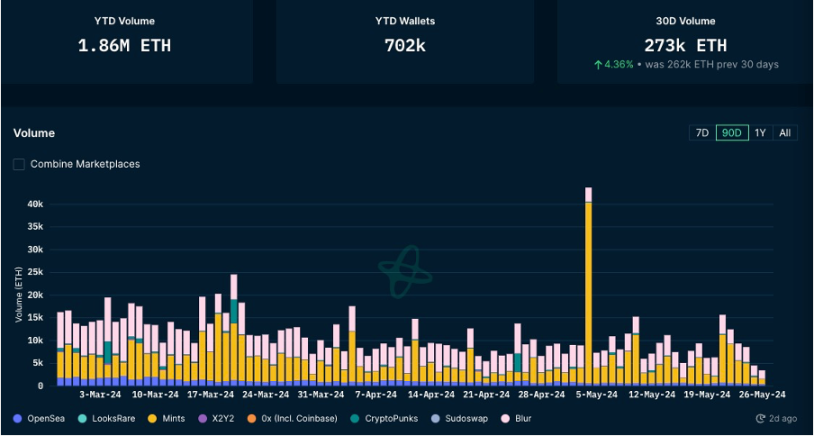Open the YTD Wallets 702k card

[404, 44]
